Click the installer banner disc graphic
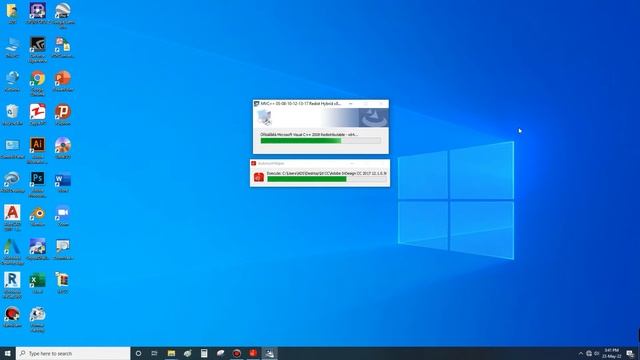The height and width of the screenshot is (360, 640). 374,118
